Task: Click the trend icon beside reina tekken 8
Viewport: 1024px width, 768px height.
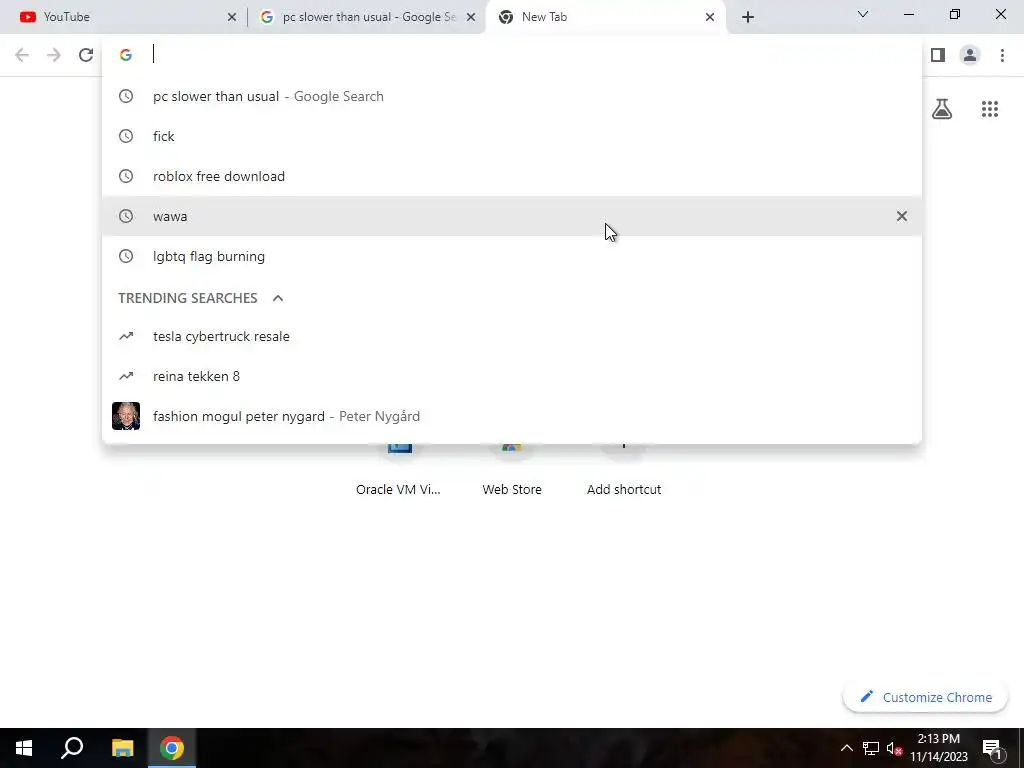Action: click(x=126, y=376)
